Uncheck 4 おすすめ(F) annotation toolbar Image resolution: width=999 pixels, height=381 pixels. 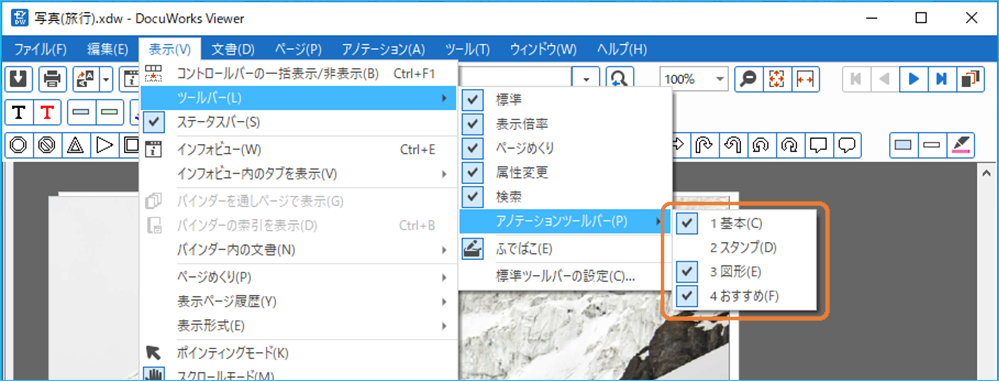point(744,296)
